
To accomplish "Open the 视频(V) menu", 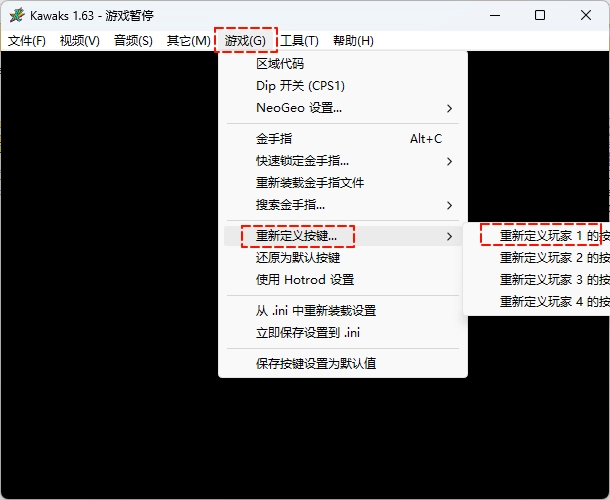I will click(x=80, y=40).
